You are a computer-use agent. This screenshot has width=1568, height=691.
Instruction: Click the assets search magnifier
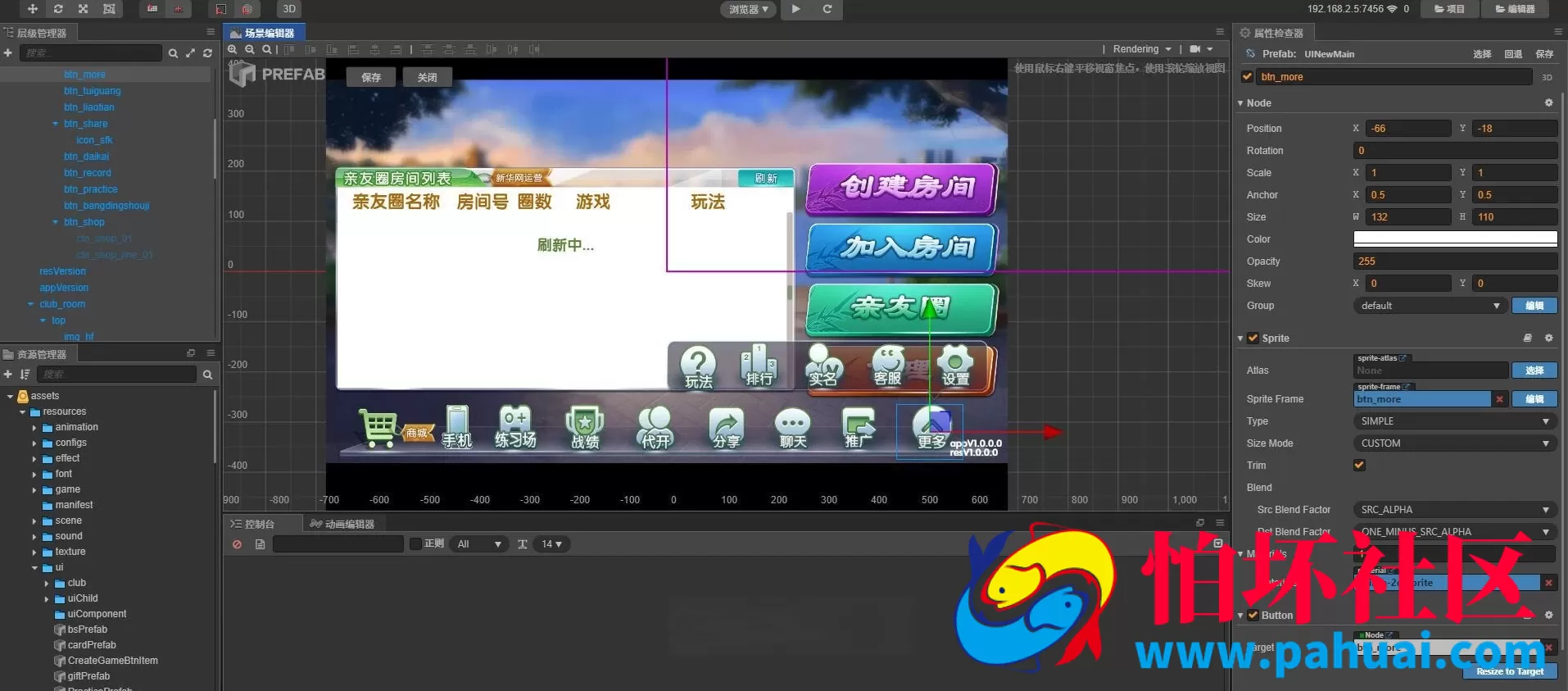tap(207, 375)
